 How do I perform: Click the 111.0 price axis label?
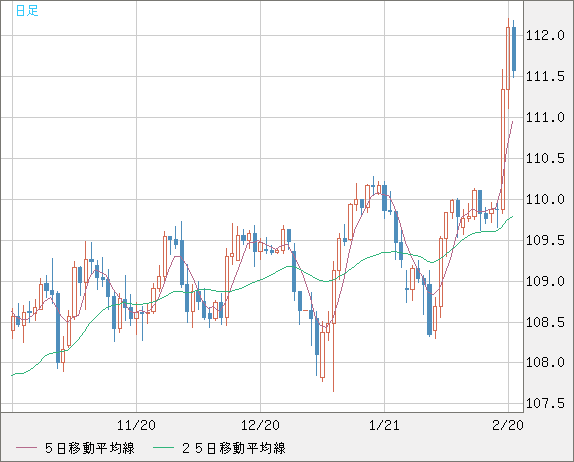coord(545,118)
